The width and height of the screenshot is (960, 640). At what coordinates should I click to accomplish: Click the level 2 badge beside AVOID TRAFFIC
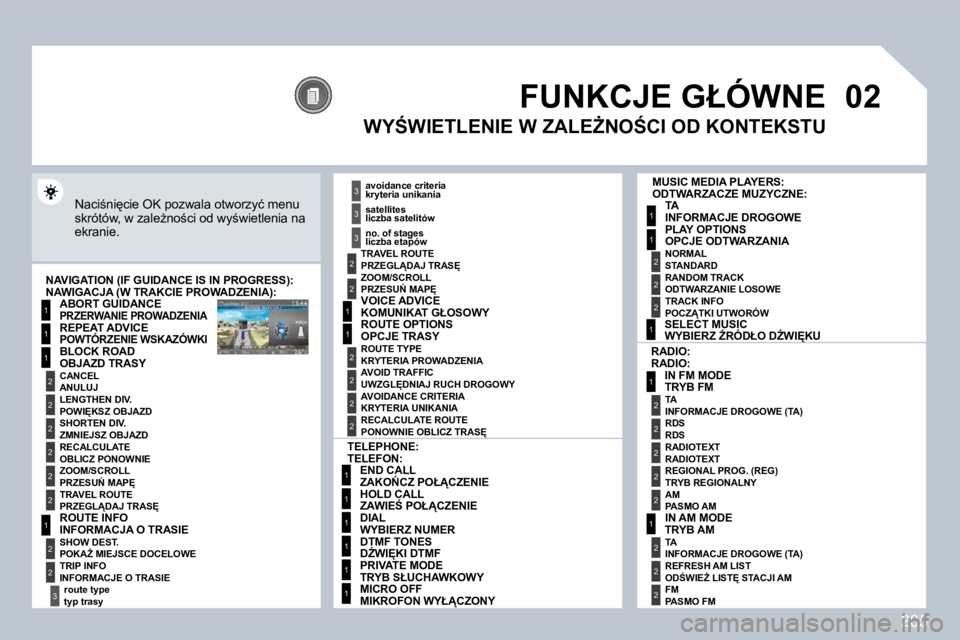pyautogui.click(x=351, y=380)
